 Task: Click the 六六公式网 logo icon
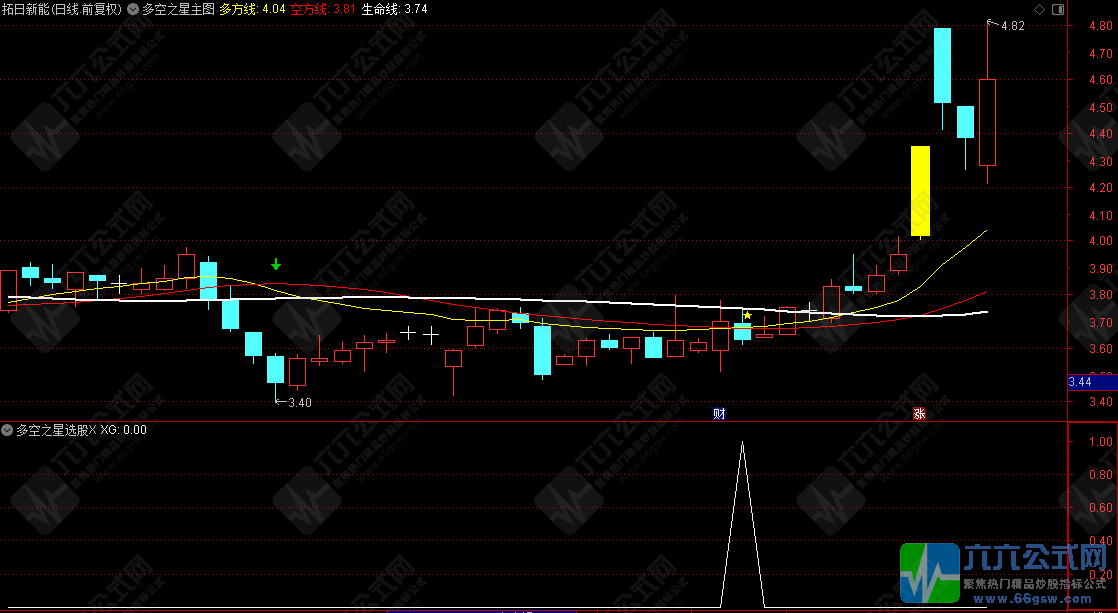tap(930, 574)
